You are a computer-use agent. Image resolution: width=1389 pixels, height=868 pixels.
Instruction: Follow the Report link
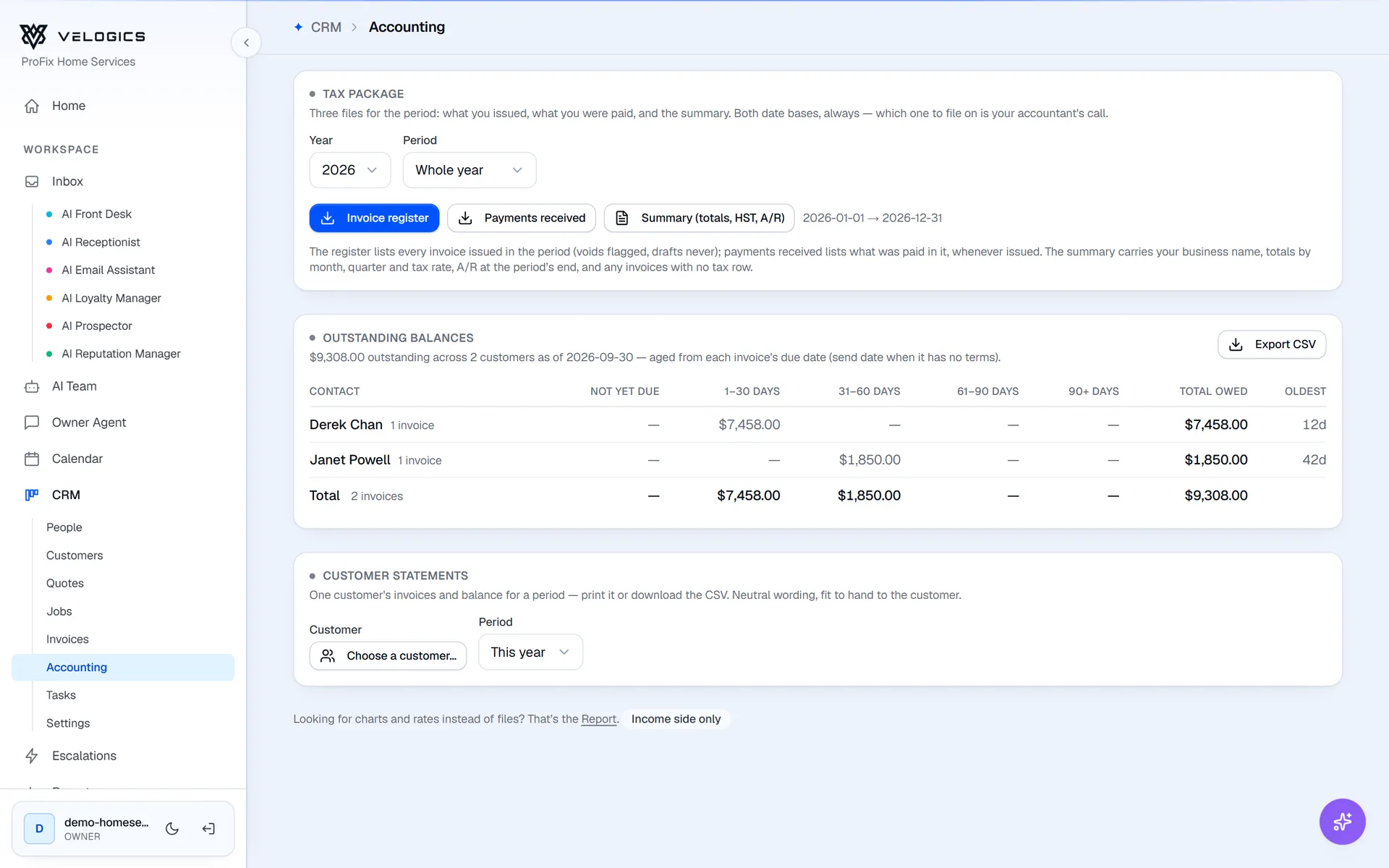[x=599, y=719]
